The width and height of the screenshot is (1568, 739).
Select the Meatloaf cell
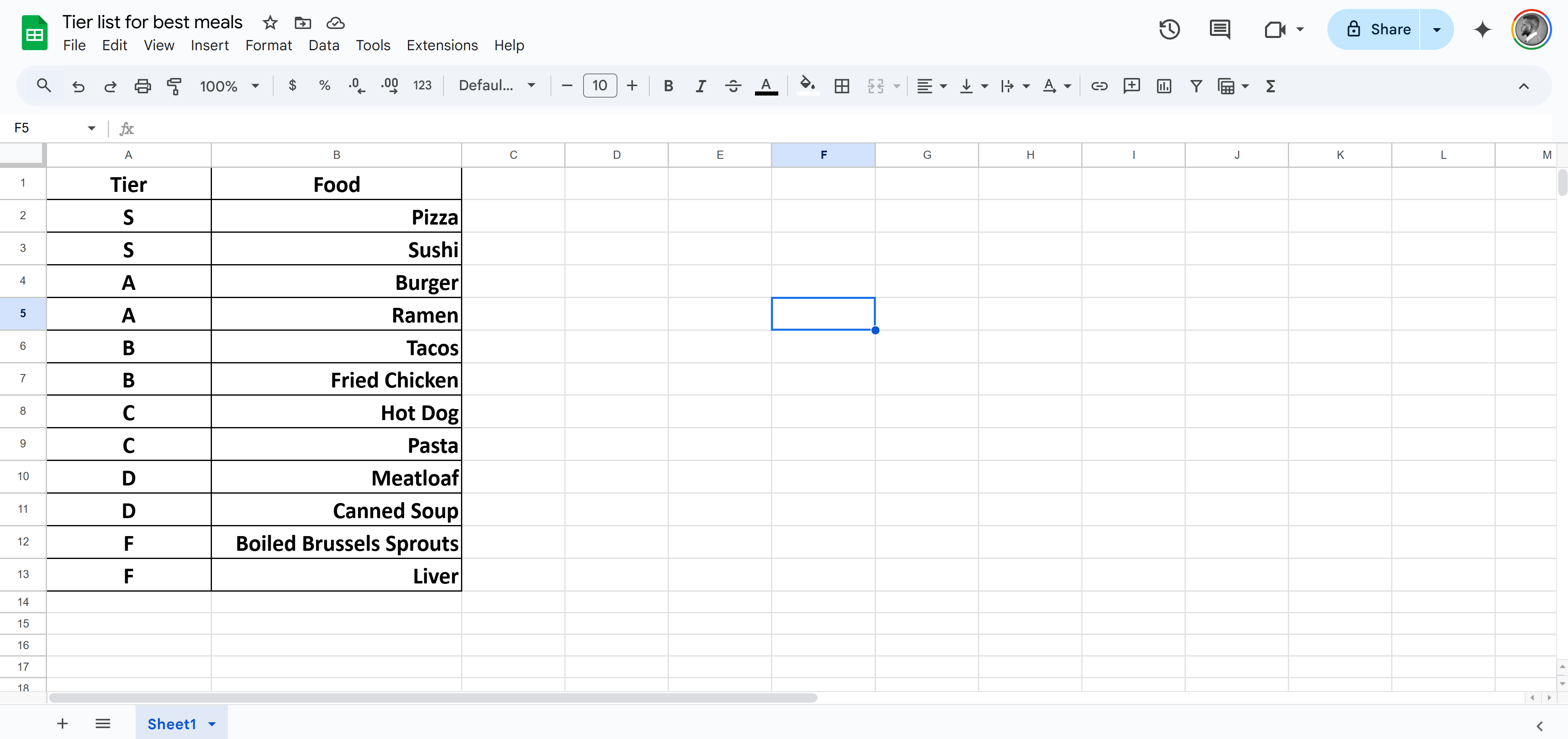[336, 477]
